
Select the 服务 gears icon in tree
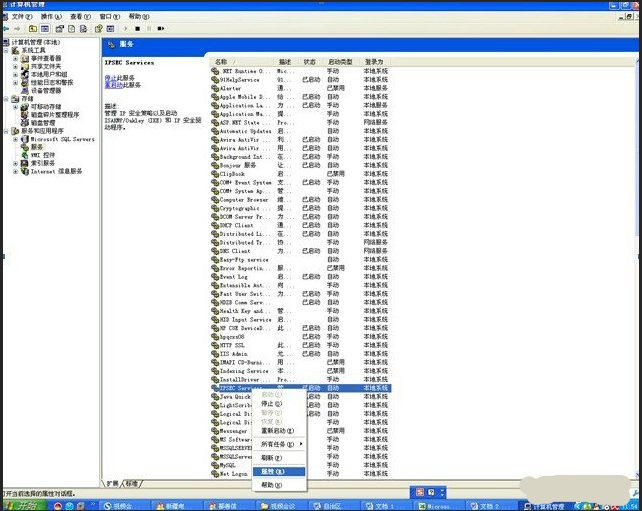[x=25, y=147]
